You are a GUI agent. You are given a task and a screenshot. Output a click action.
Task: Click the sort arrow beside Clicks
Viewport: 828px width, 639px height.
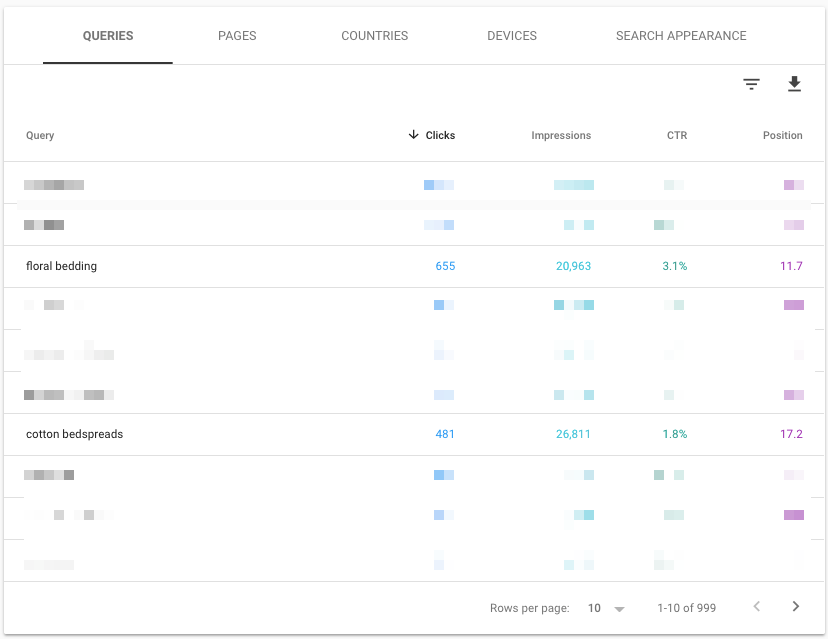coord(413,135)
